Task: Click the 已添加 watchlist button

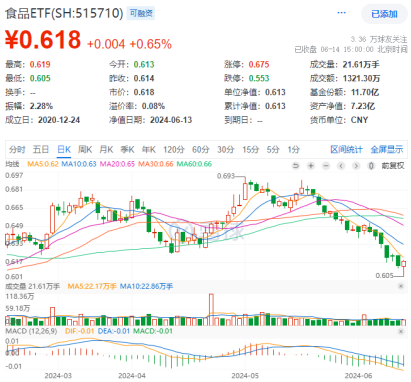Action: pos(384,14)
